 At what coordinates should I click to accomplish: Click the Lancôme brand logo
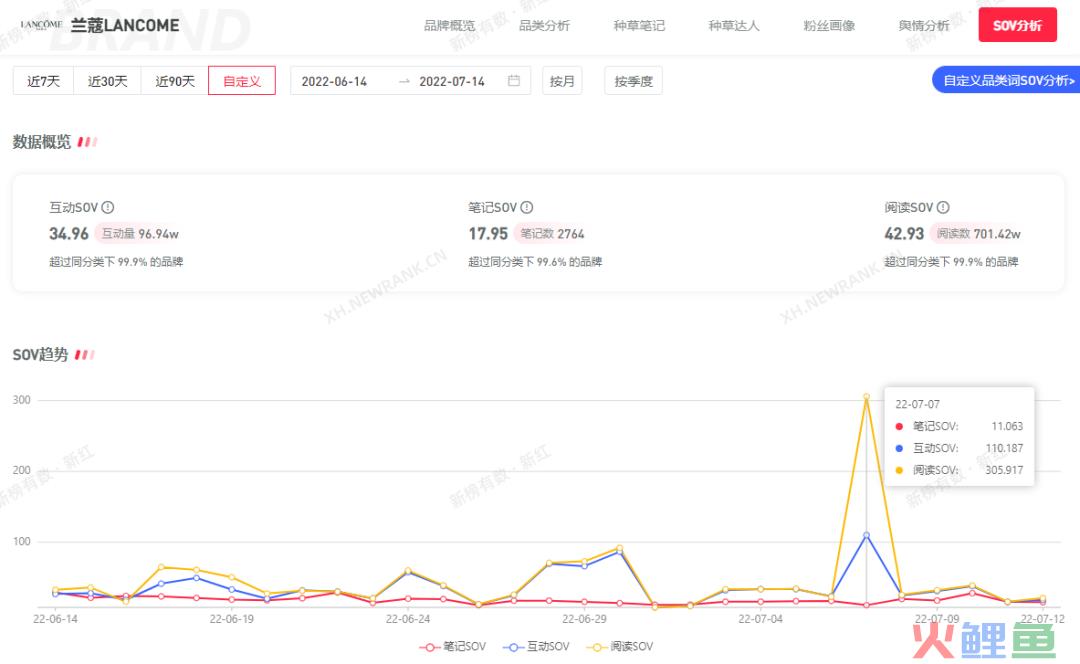point(41,25)
